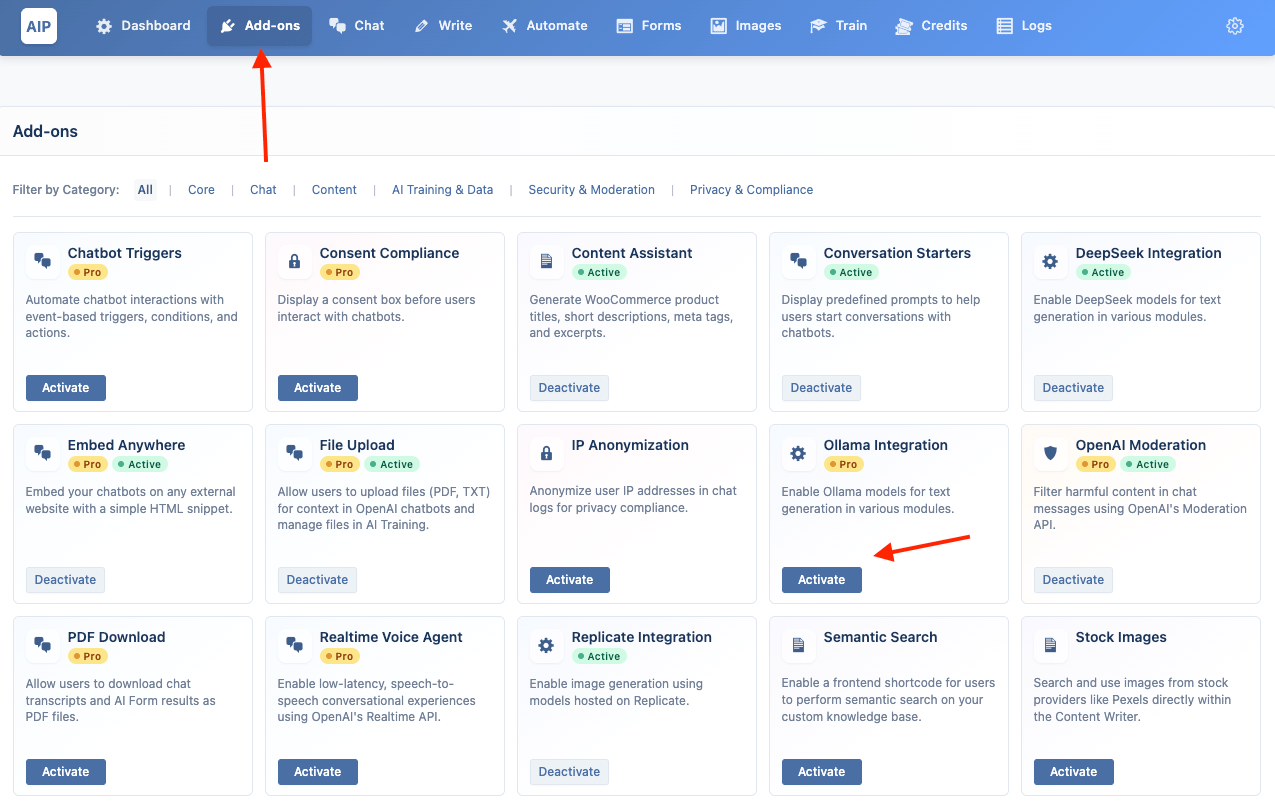Click the AIP logo icon
This screenshot has width=1275, height=802.
coord(39,26)
